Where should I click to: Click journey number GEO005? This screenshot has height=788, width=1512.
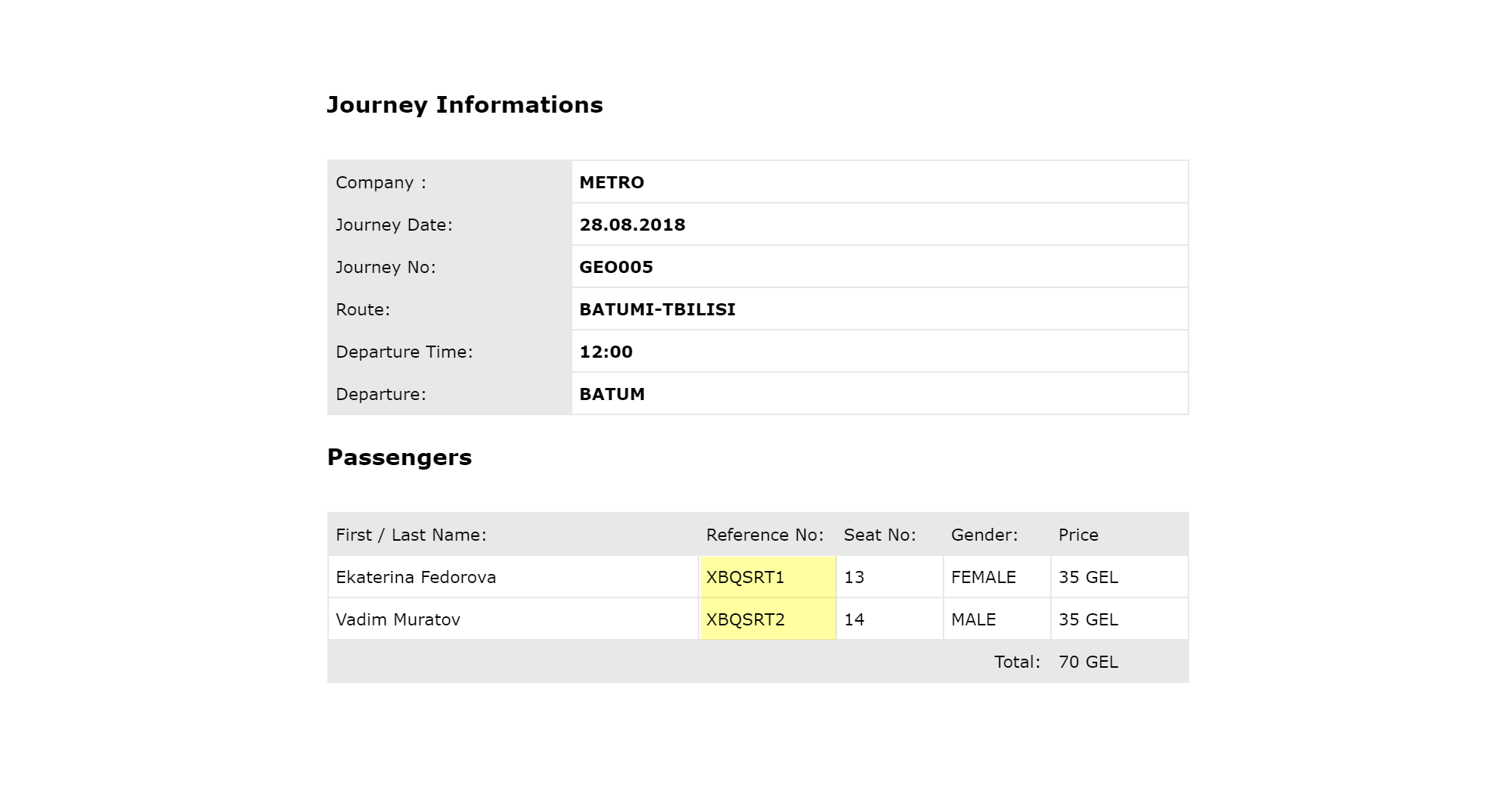tap(616, 267)
